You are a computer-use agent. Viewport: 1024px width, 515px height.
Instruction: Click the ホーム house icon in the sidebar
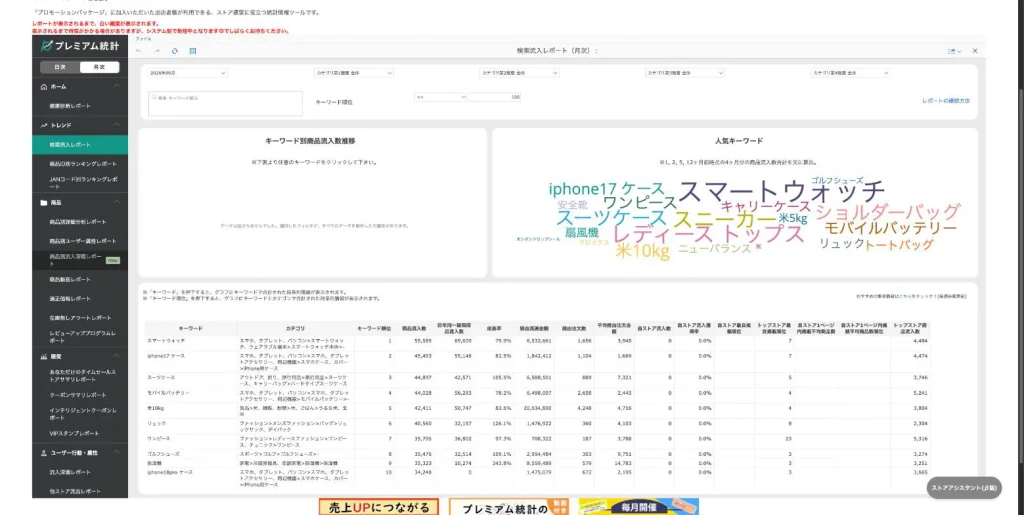coord(44,86)
